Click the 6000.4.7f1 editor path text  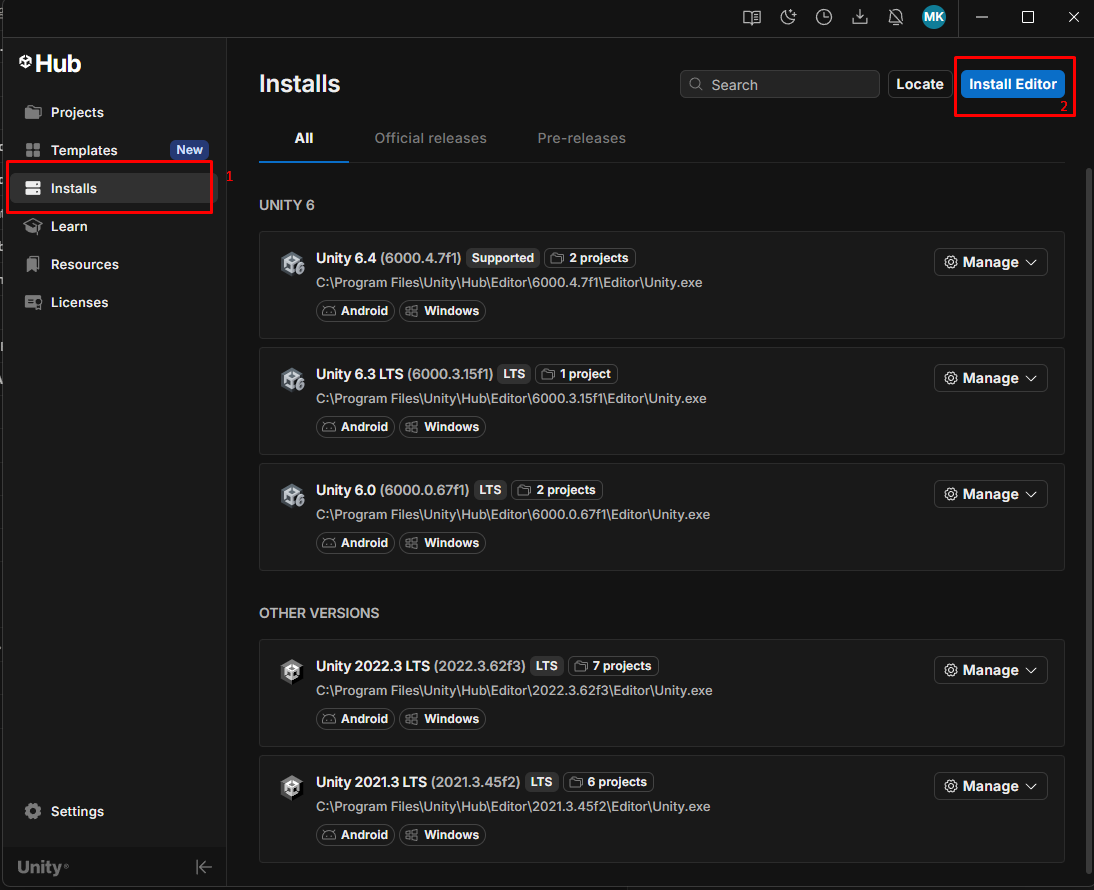point(509,282)
